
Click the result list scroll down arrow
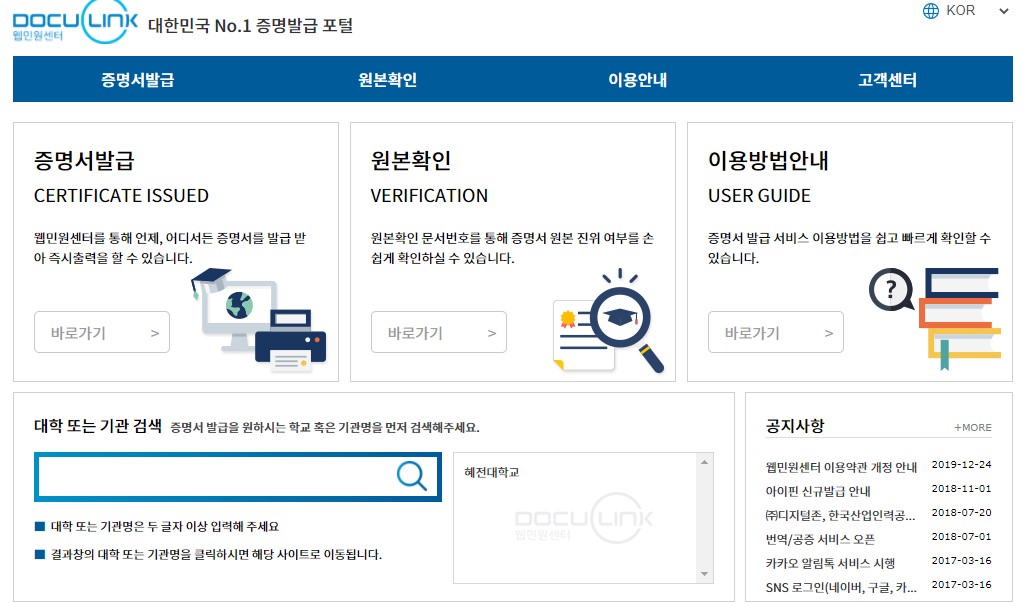(x=705, y=574)
